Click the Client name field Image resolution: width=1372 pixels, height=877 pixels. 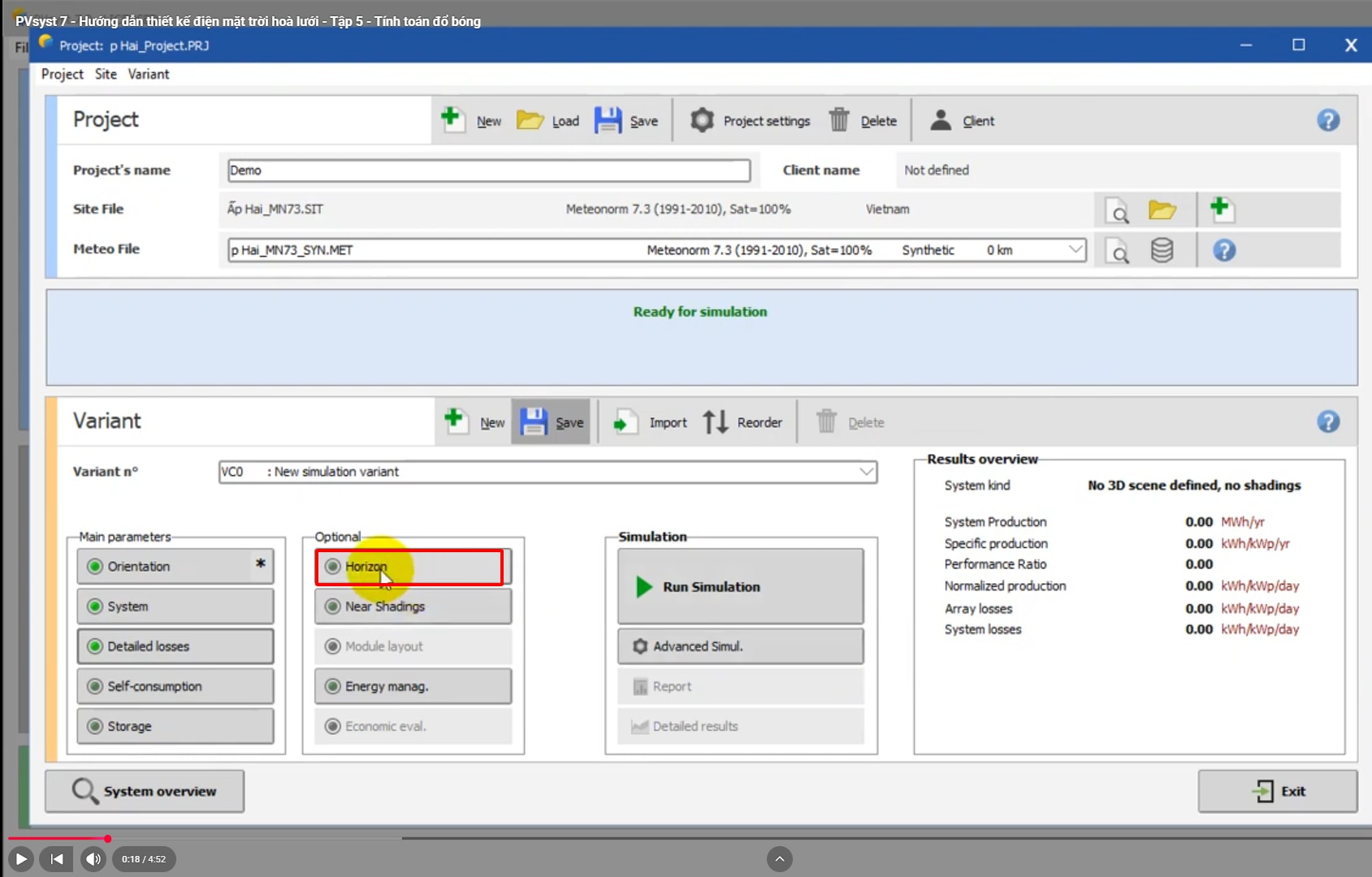tap(1117, 171)
